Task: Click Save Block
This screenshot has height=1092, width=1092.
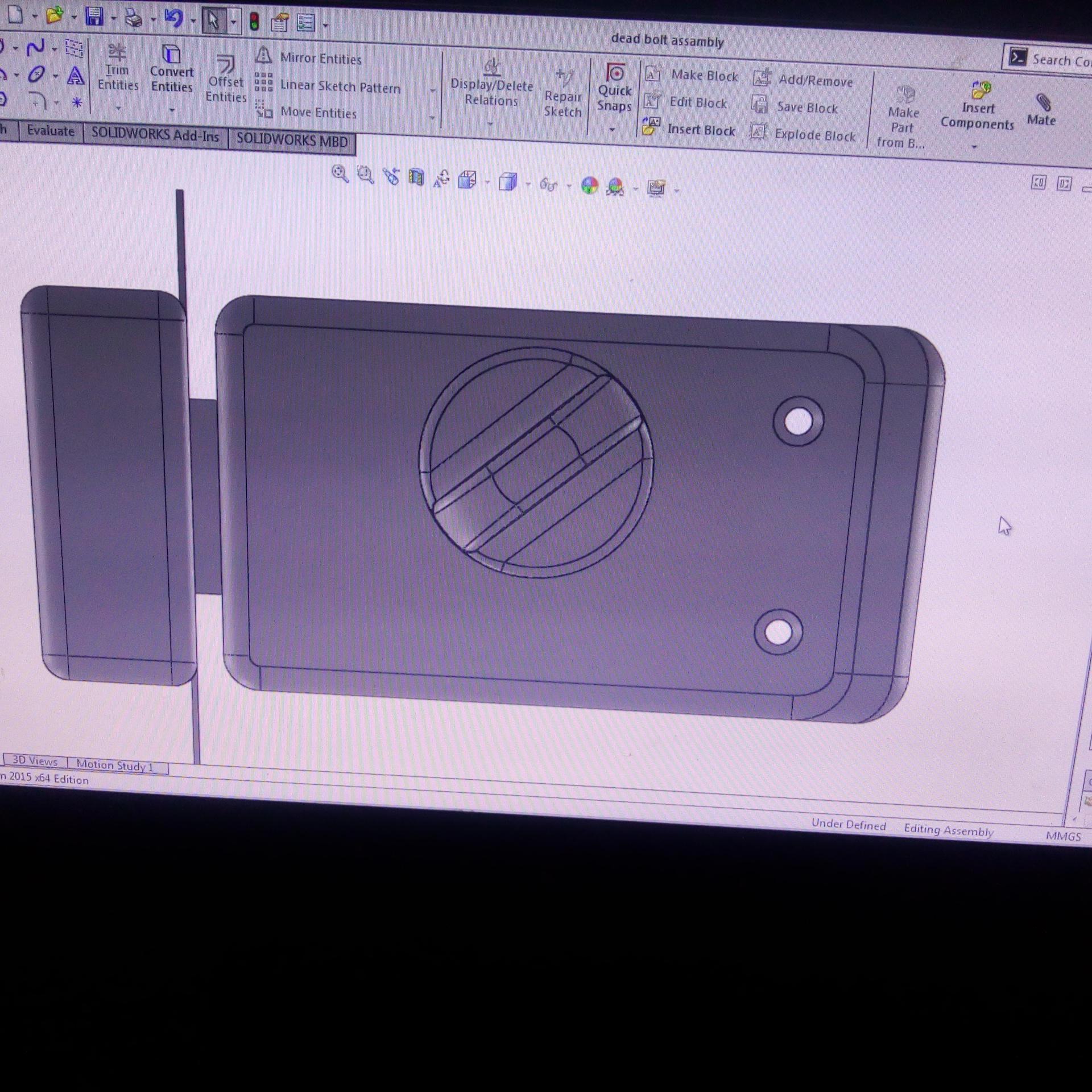Action: pos(794,106)
